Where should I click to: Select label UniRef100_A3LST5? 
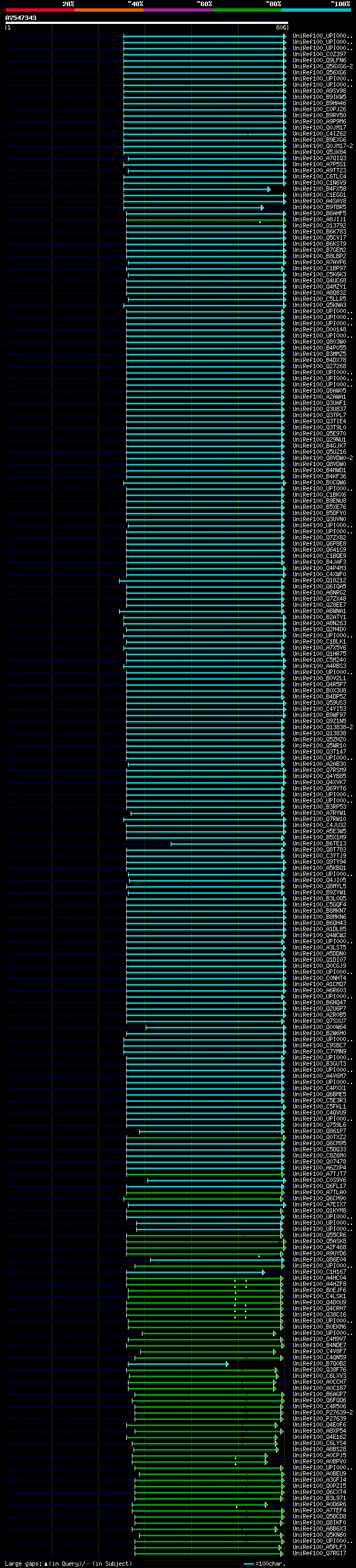click(319, 948)
